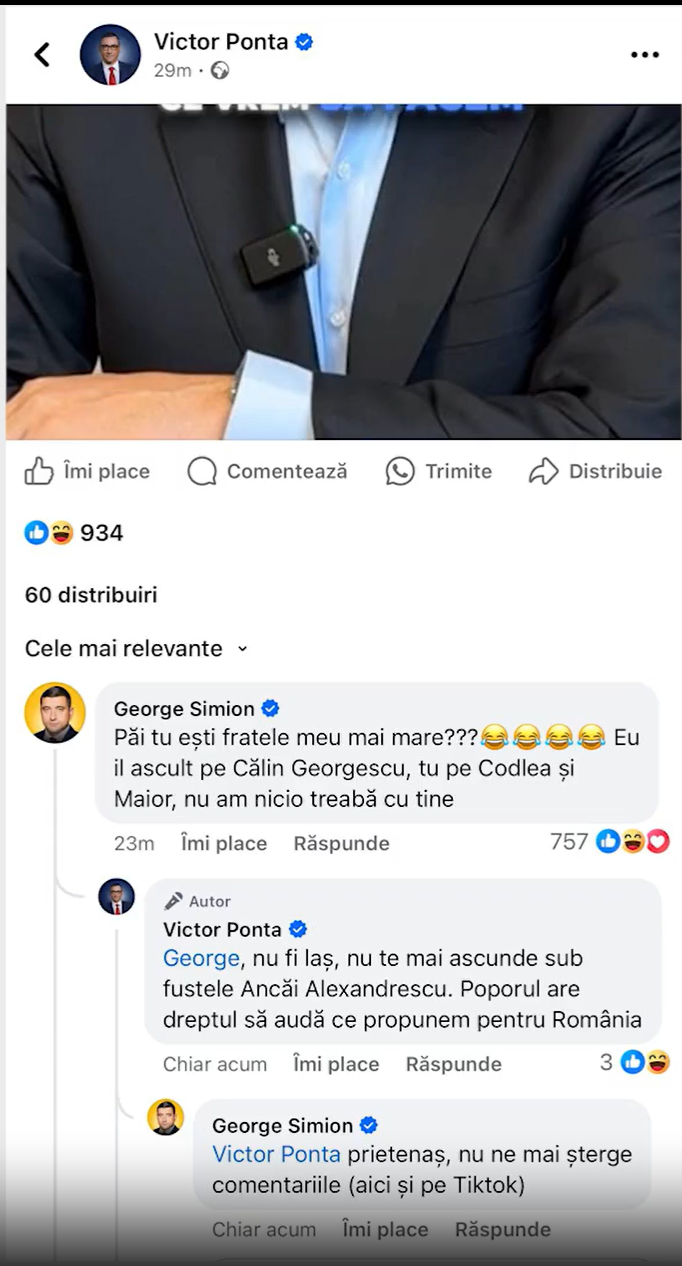The height and width of the screenshot is (1266, 682).
Task: Like George Simion's first comment
Action: 224,843
